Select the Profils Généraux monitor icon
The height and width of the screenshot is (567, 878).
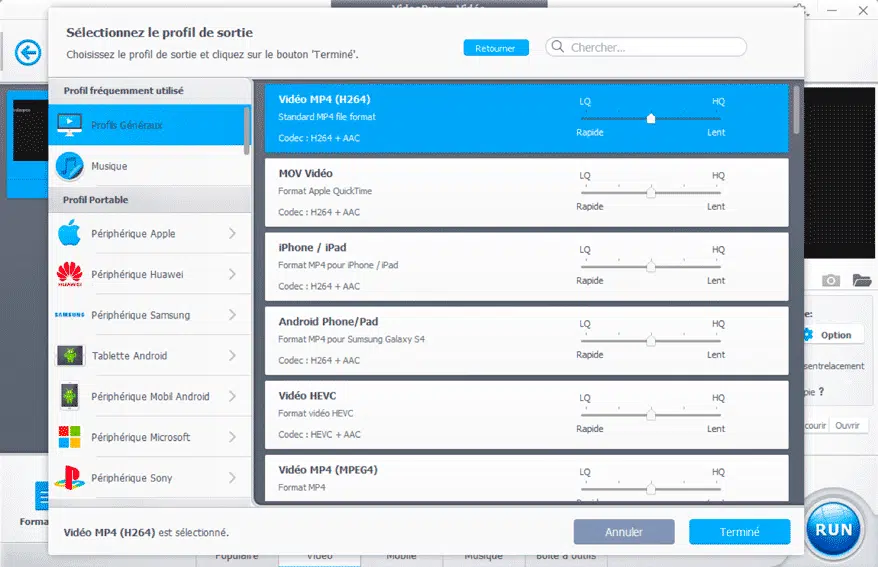pyautogui.click(x=69, y=124)
